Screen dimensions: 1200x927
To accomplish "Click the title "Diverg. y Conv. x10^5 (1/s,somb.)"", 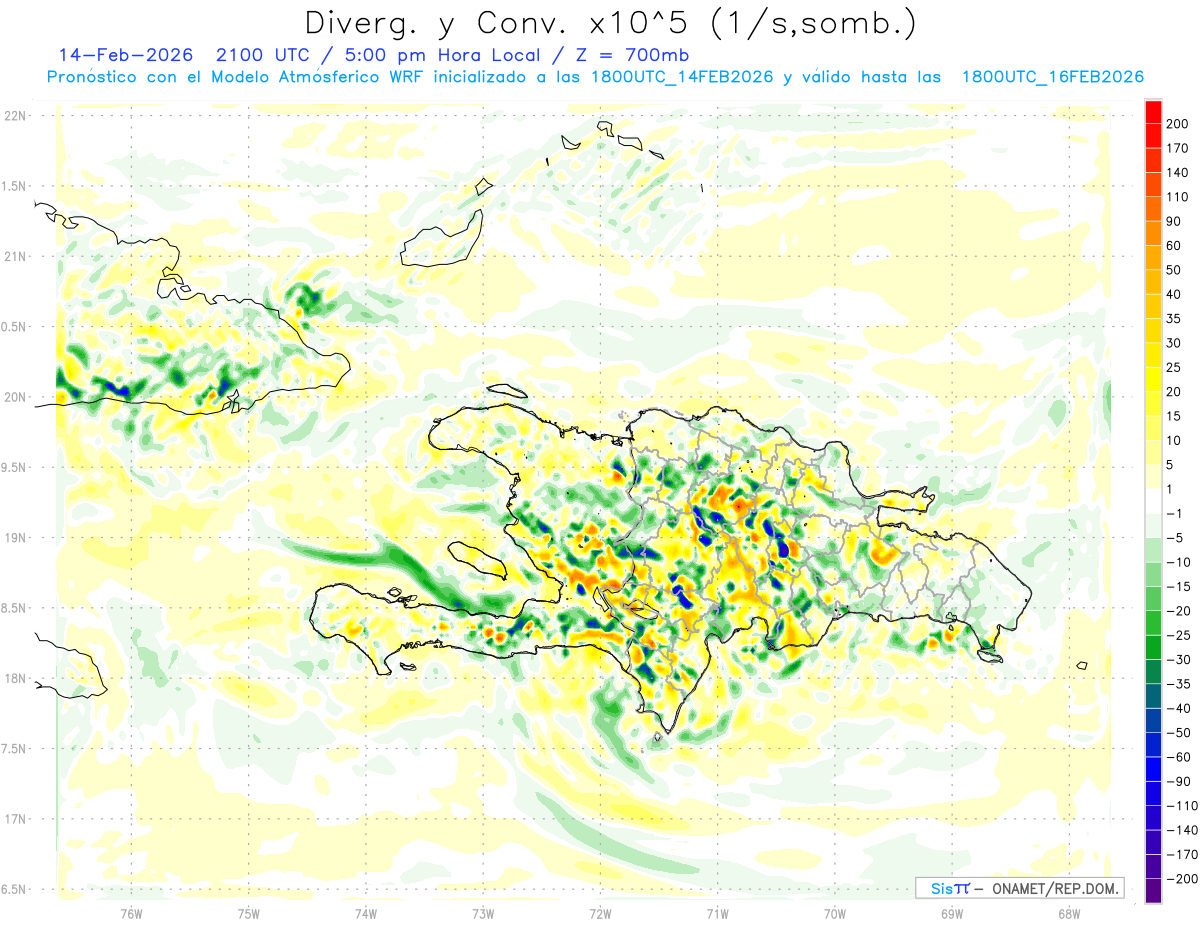I will point(610,23).
